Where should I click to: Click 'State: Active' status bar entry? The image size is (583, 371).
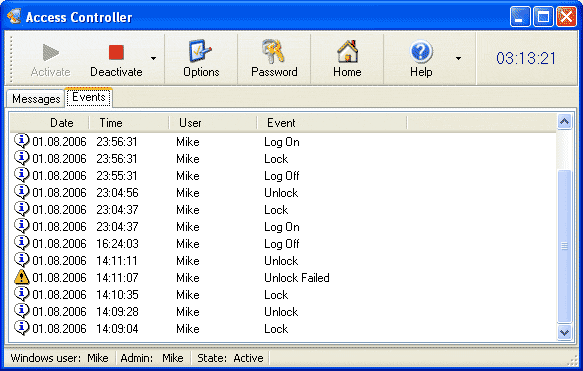click(x=230, y=358)
